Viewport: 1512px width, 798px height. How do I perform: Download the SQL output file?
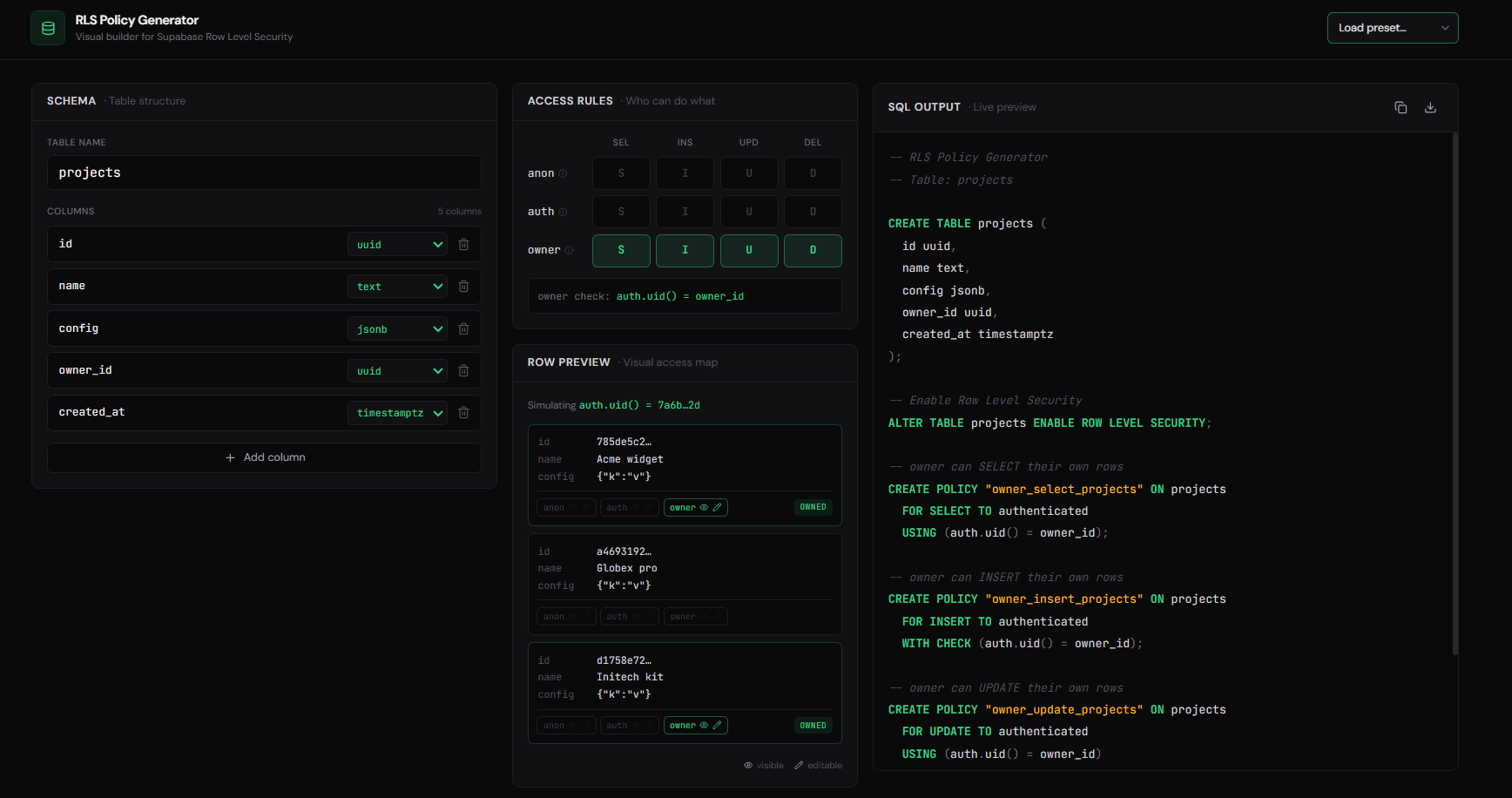pos(1430,107)
